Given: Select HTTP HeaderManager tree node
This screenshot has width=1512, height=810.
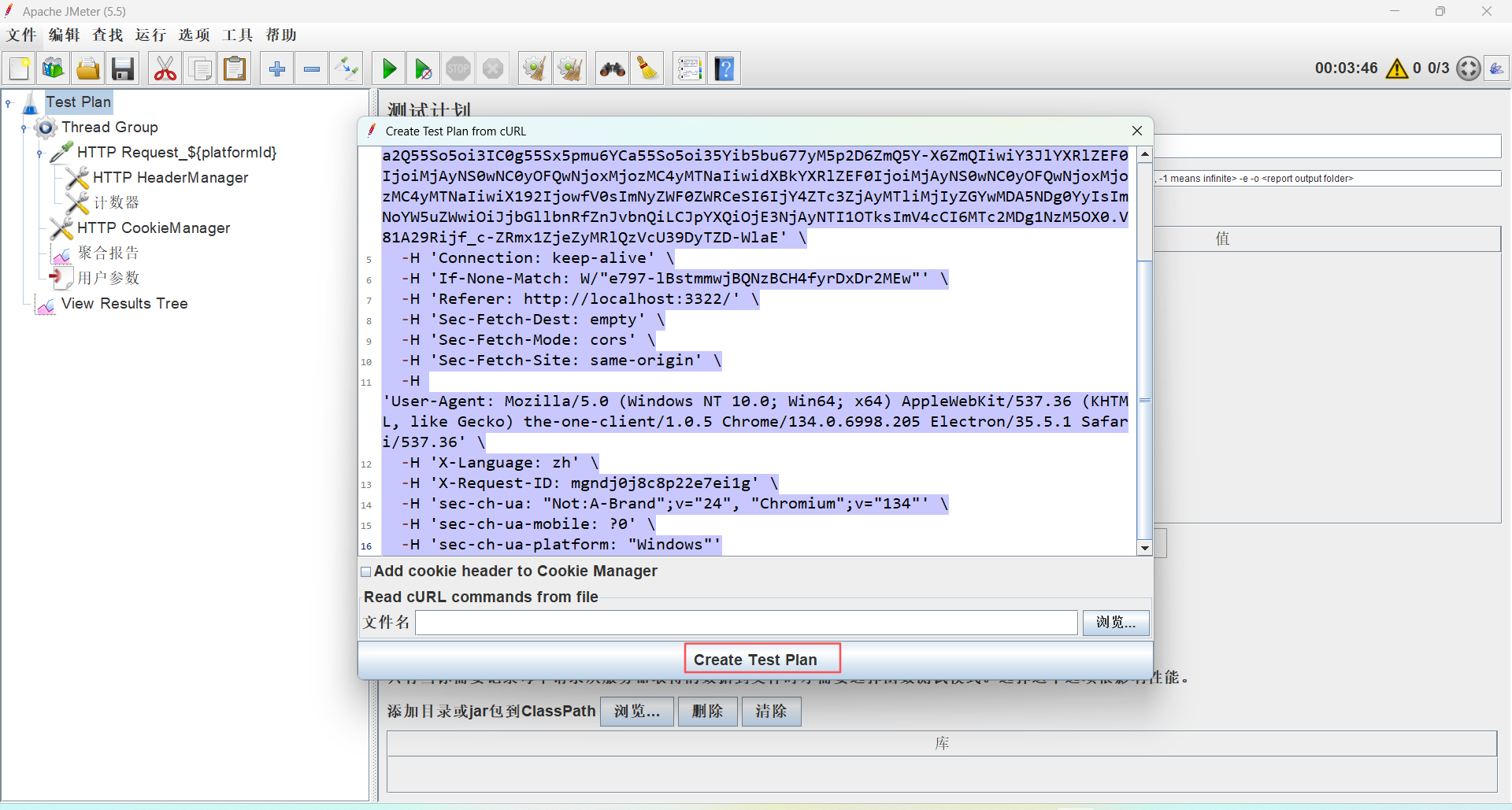Looking at the screenshot, I should pos(170,178).
